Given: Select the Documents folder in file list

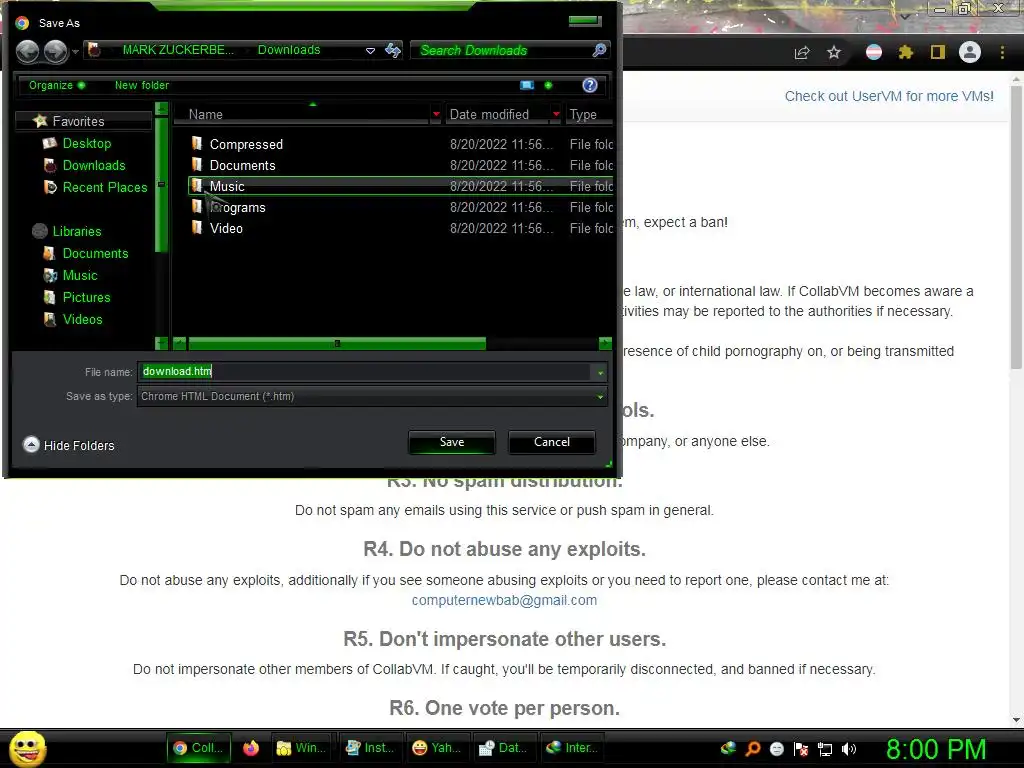Looking at the screenshot, I should [x=400, y=165].
